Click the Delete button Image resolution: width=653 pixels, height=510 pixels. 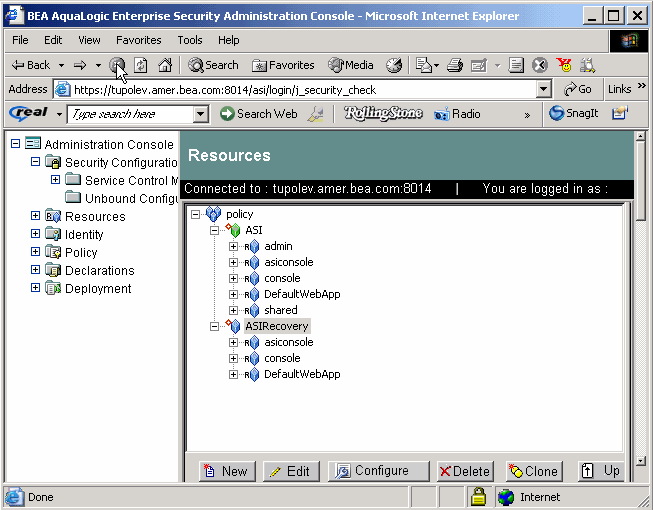point(465,471)
